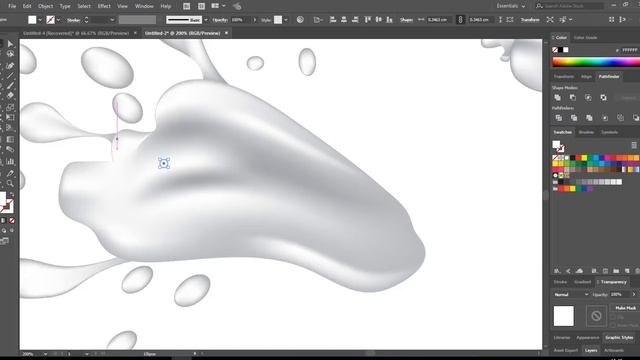This screenshot has height=360, width=640.
Task: Open the Object menu
Action: tap(45, 6)
